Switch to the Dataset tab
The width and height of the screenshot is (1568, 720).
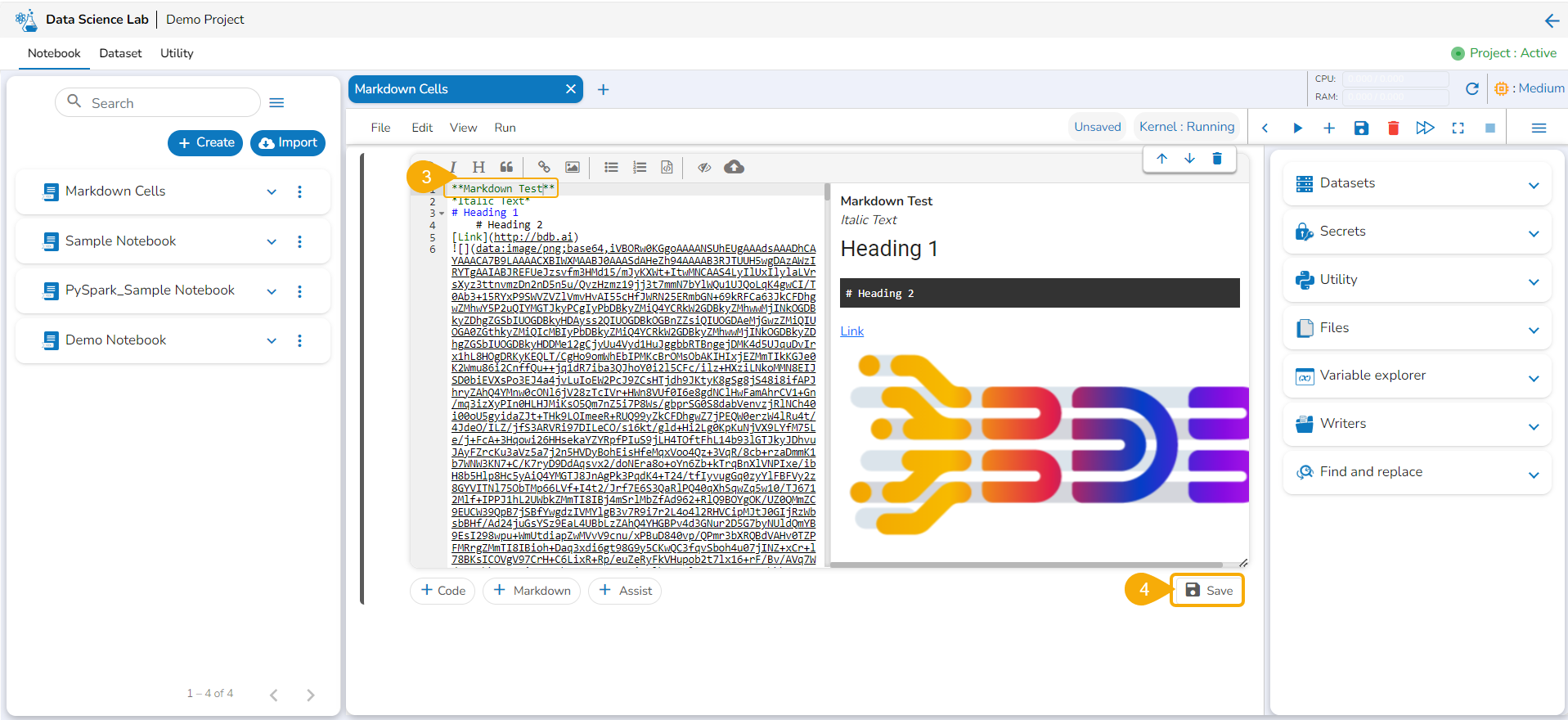[120, 53]
